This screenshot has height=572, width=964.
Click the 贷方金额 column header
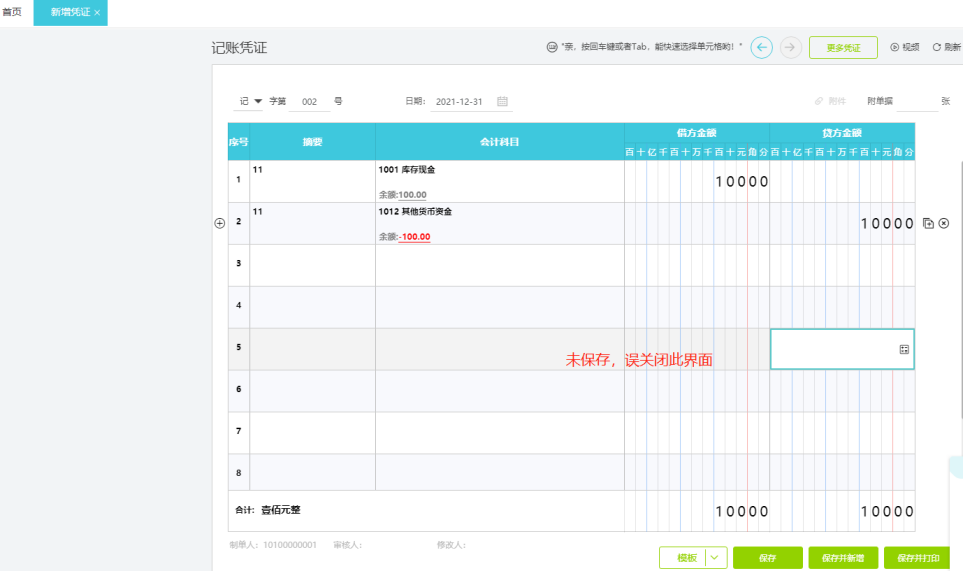842,133
